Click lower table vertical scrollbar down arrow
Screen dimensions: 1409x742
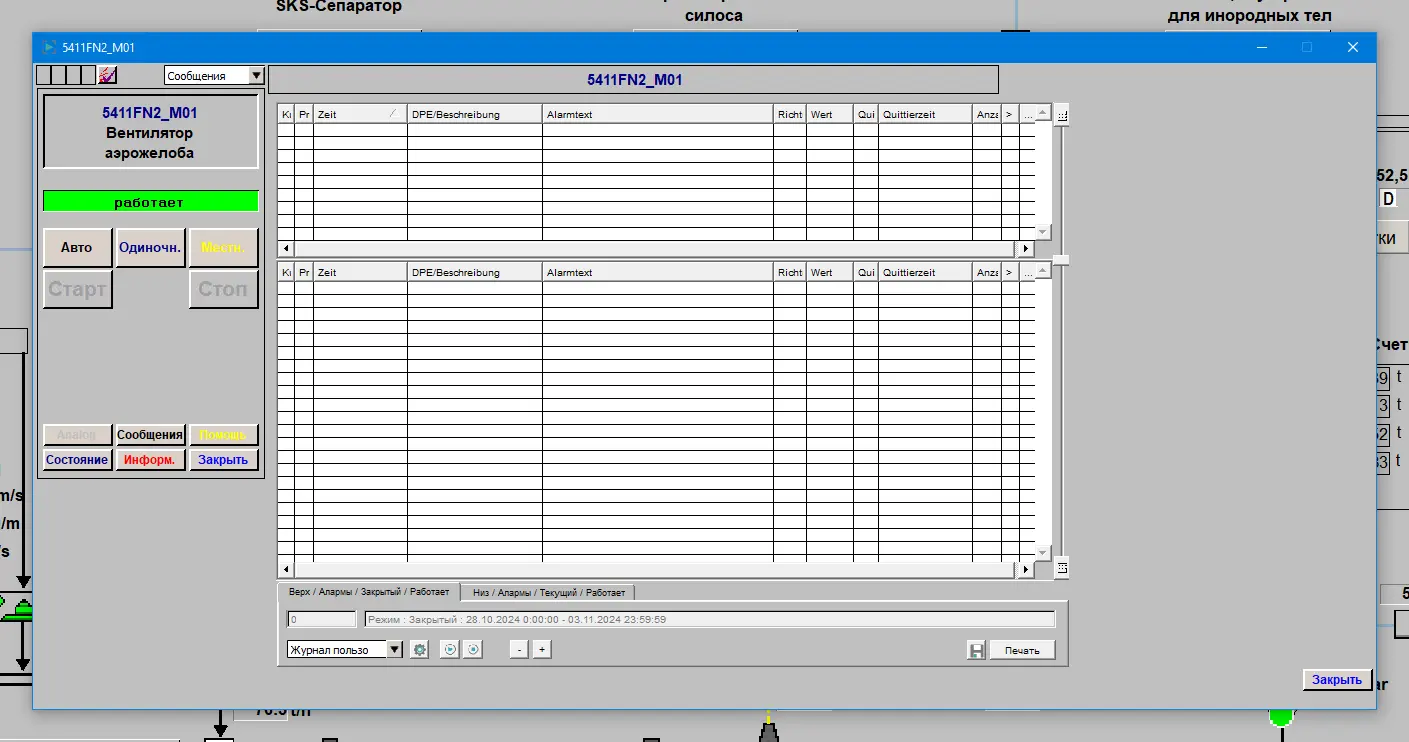click(x=1043, y=552)
